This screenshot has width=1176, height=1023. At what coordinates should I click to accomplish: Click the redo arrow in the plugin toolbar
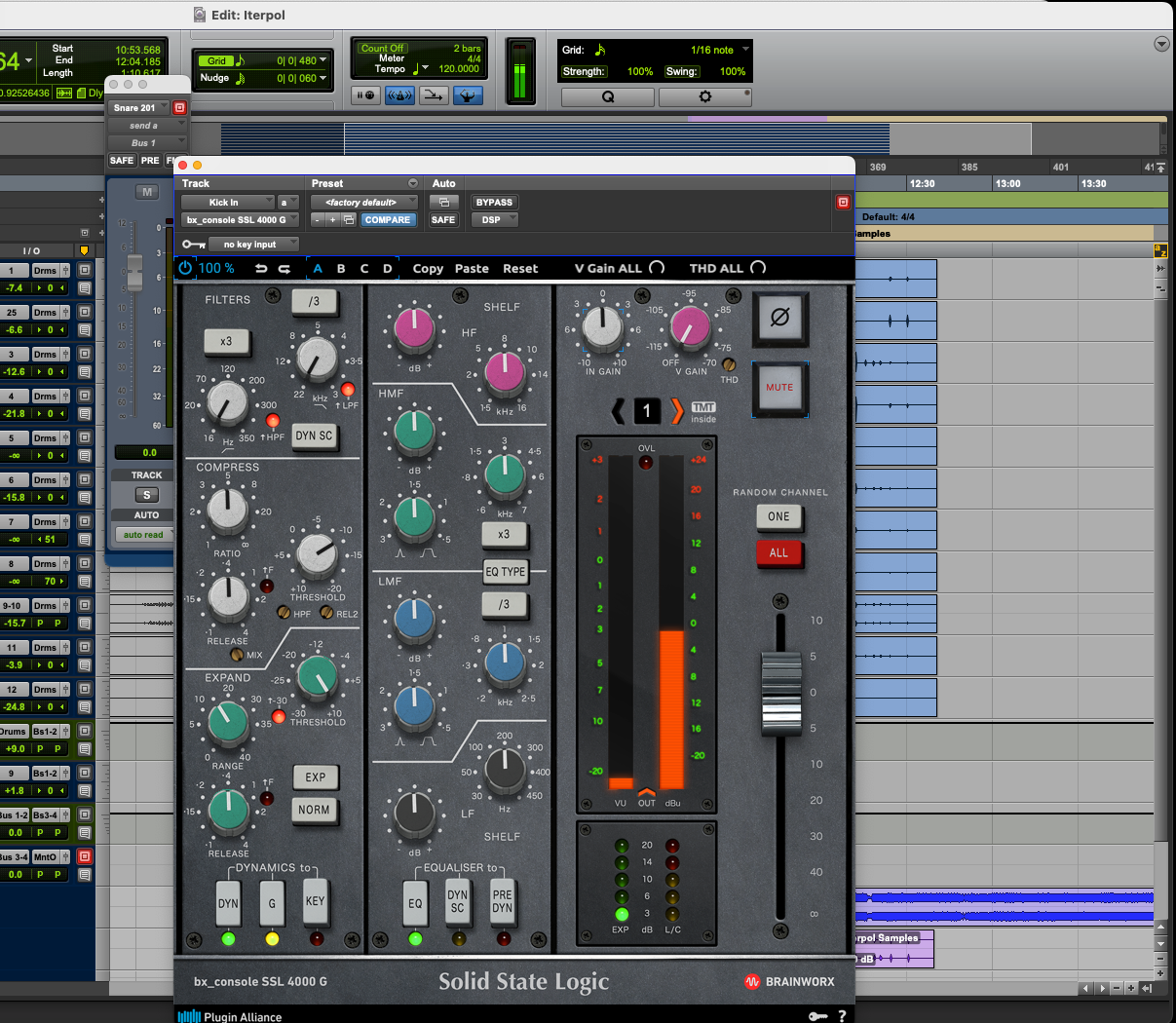click(285, 268)
